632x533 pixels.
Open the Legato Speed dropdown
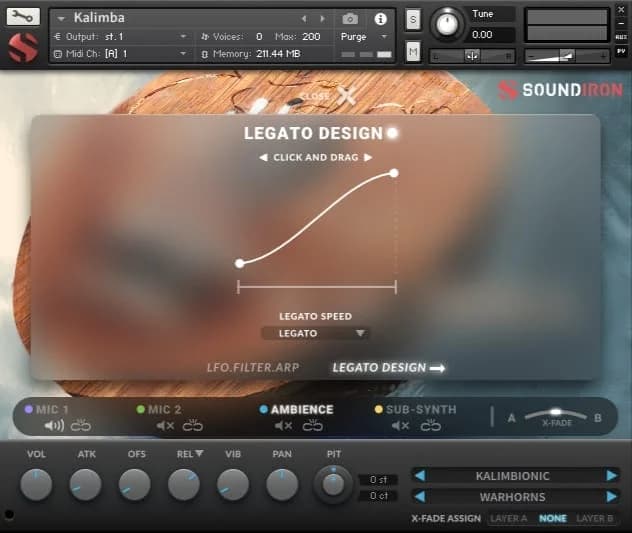tap(315, 333)
